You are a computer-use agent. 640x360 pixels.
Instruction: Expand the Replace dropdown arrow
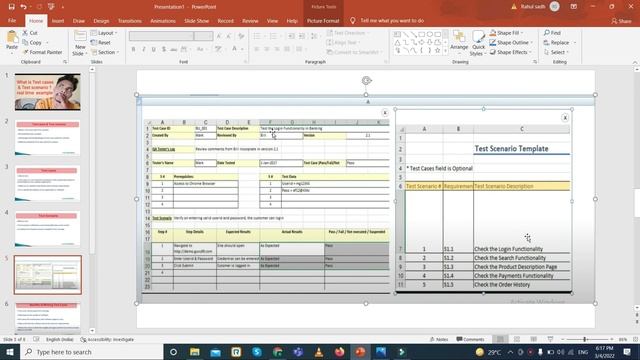coord(575,42)
